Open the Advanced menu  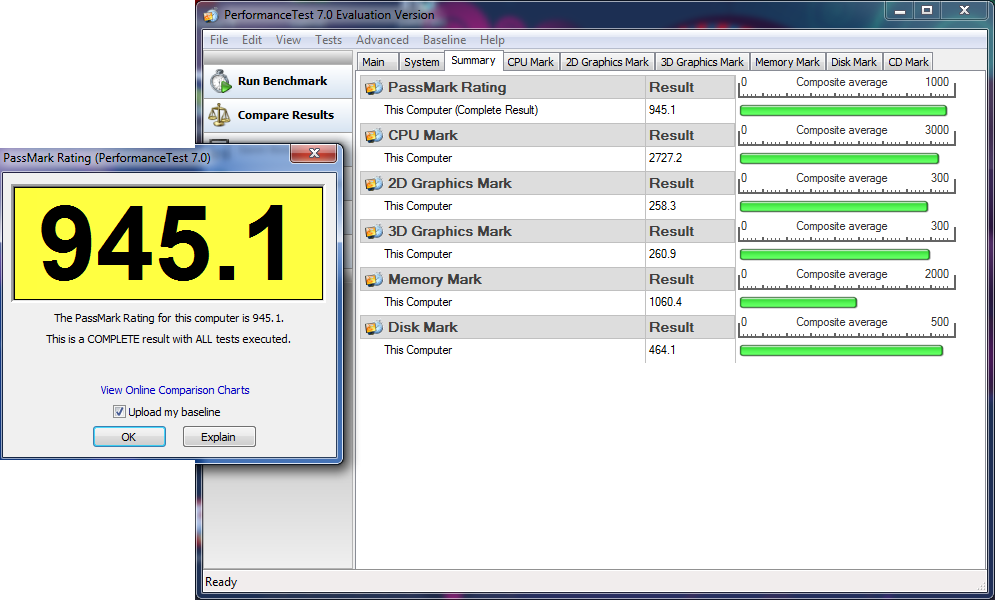(x=382, y=39)
